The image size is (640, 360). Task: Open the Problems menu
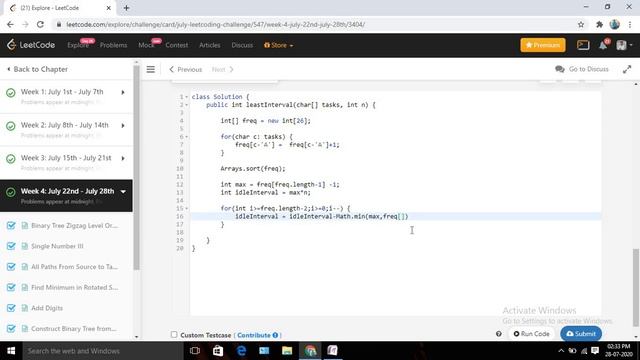point(113,45)
